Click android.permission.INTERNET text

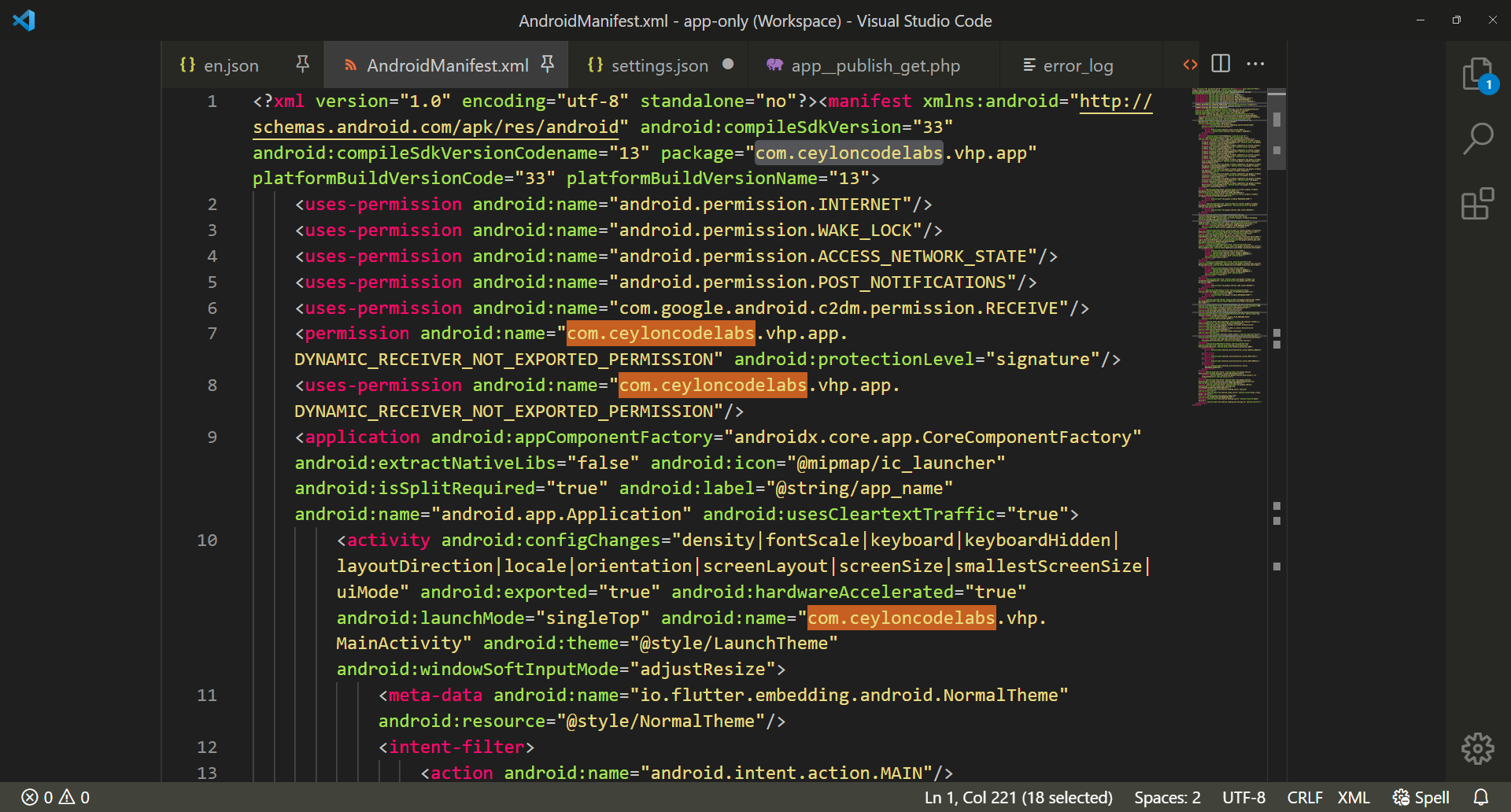760,205
